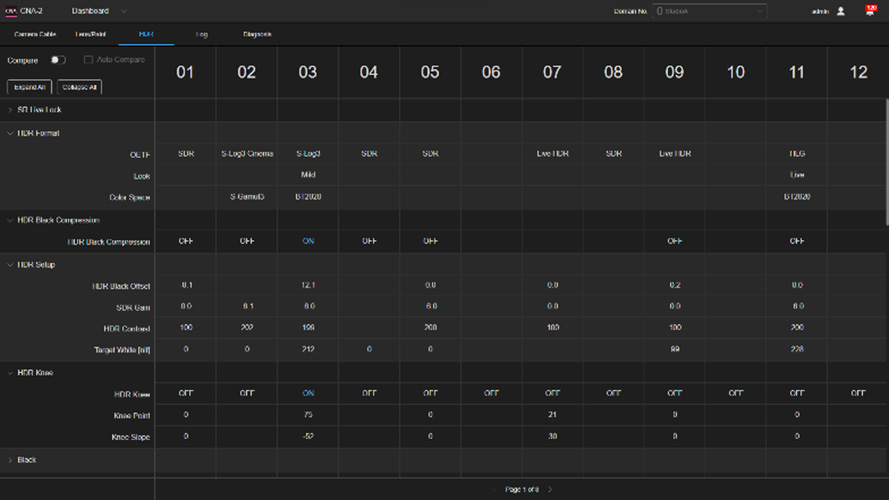Go to previous page arrow in pagination
The image size is (889, 500).
(494, 489)
